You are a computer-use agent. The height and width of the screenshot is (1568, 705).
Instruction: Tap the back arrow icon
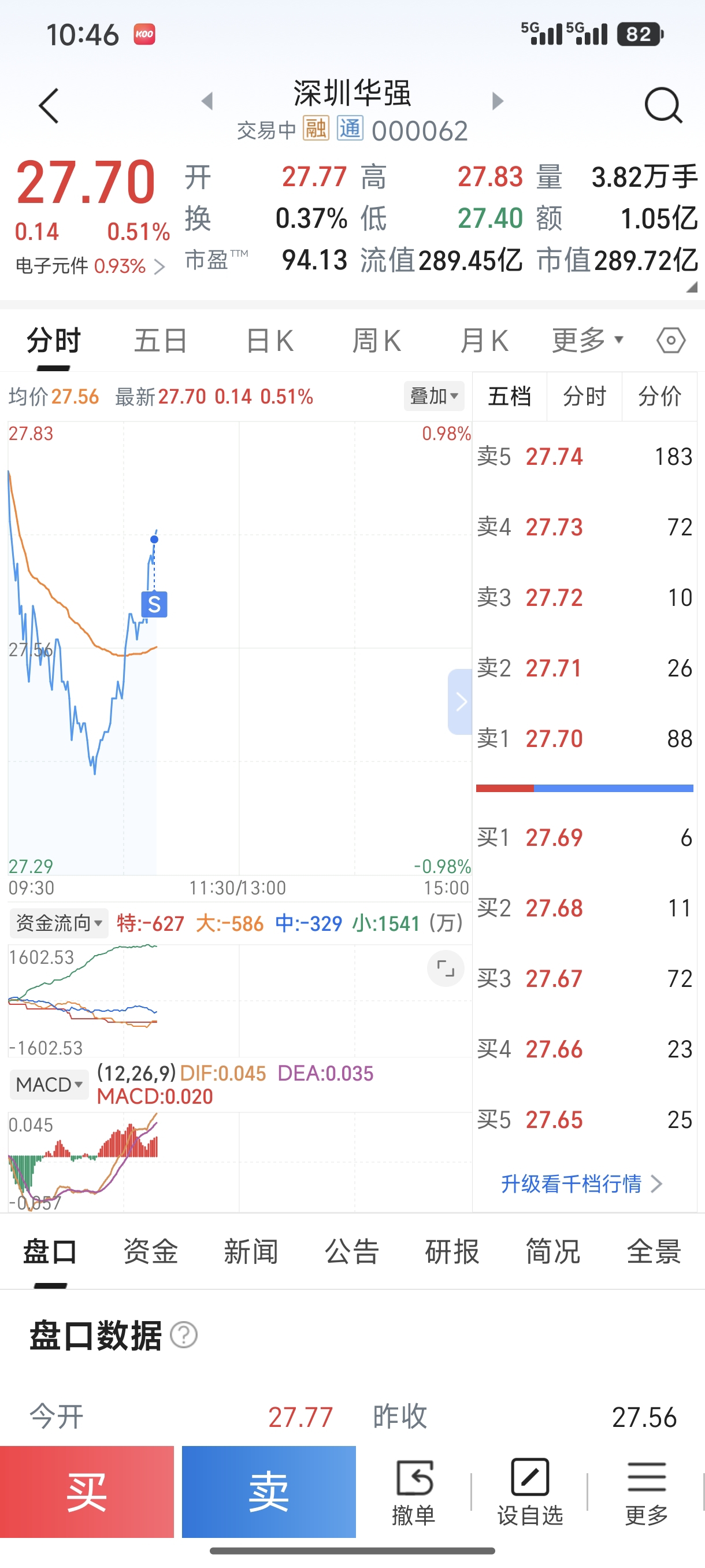pyautogui.click(x=49, y=106)
